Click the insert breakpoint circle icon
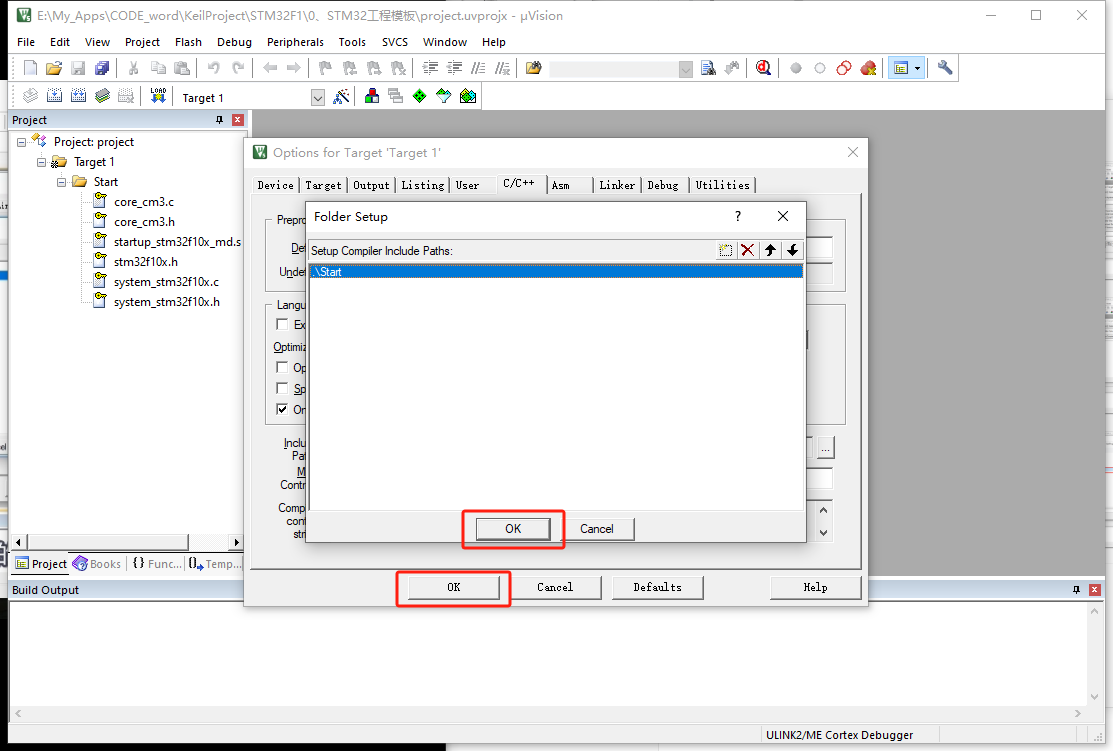 [x=796, y=68]
